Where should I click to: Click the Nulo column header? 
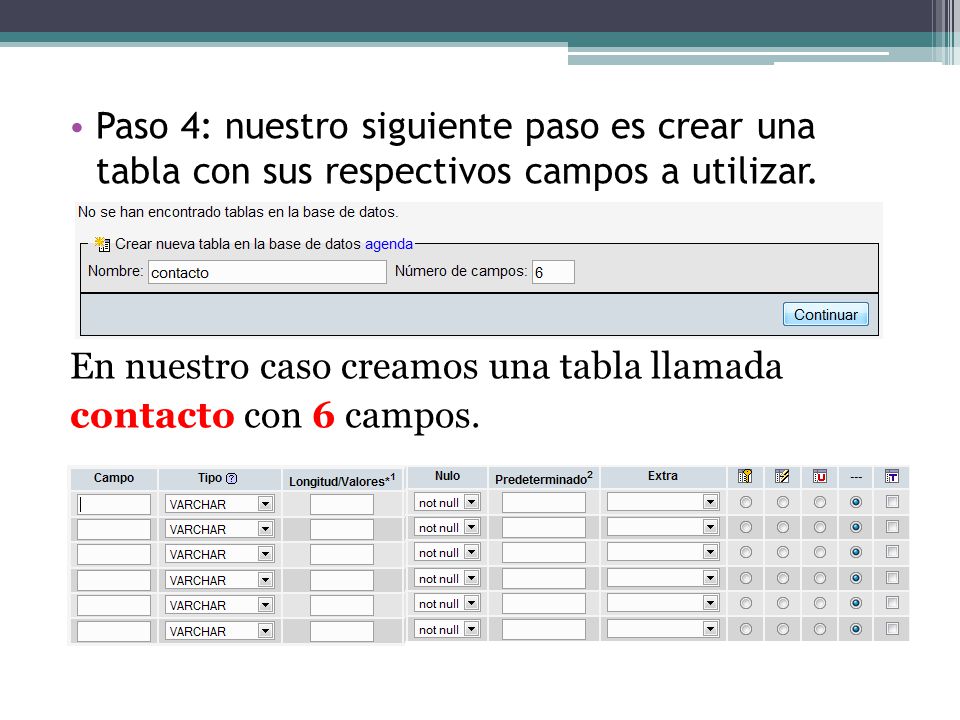tap(448, 476)
